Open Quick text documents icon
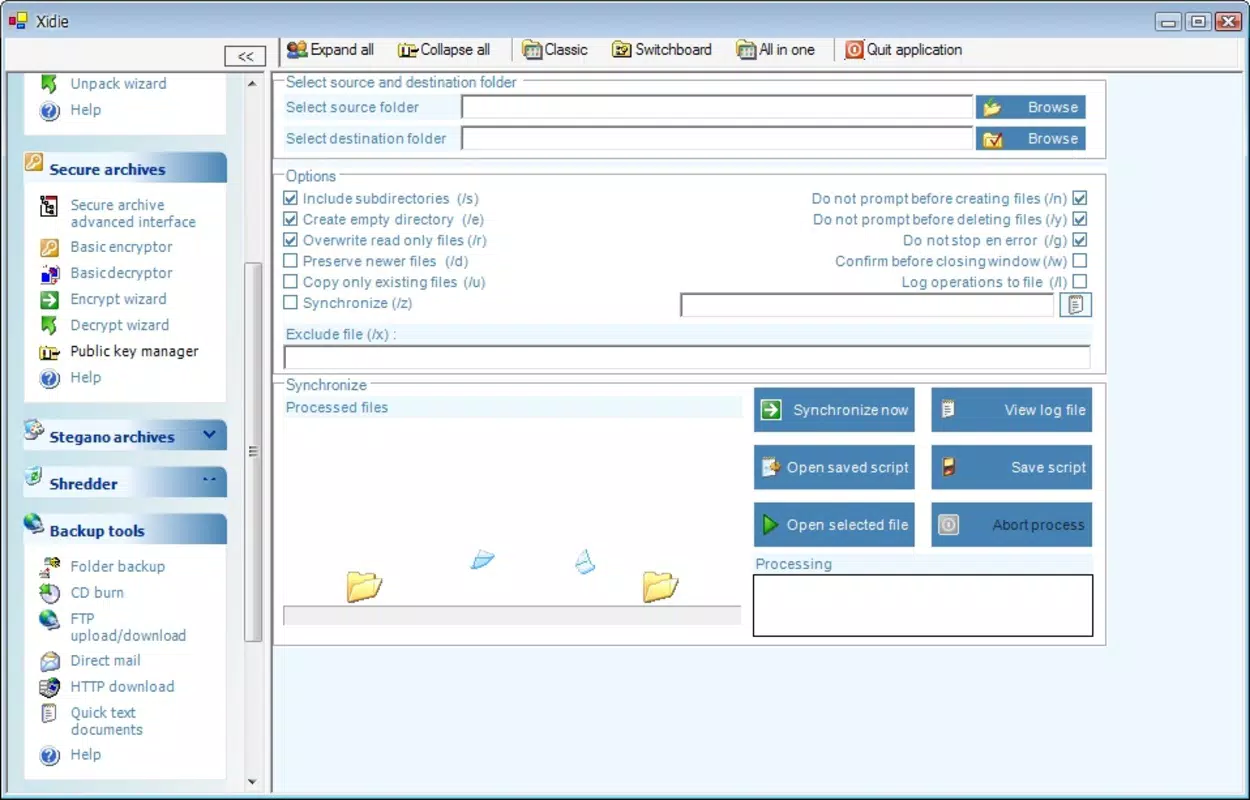 pos(49,714)
